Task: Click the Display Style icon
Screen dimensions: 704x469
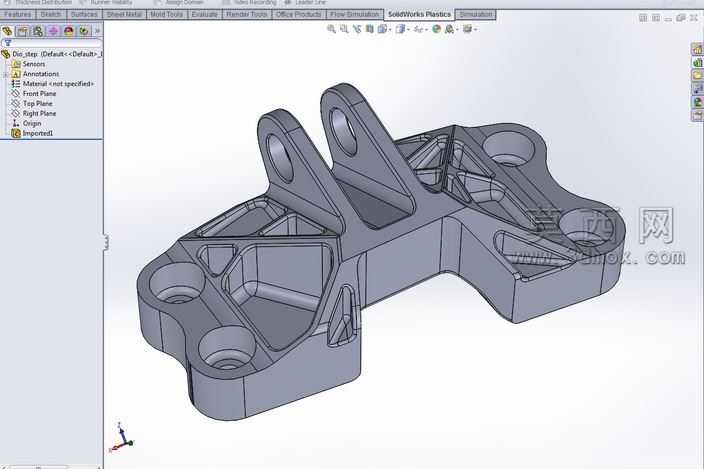Action: [400, 29]
